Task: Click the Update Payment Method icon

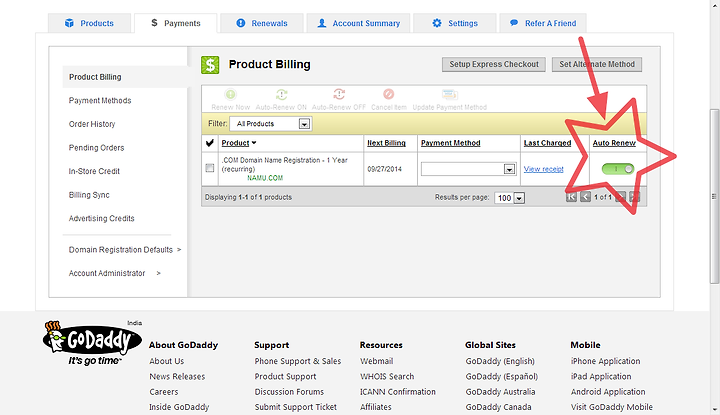Action: 450,95
